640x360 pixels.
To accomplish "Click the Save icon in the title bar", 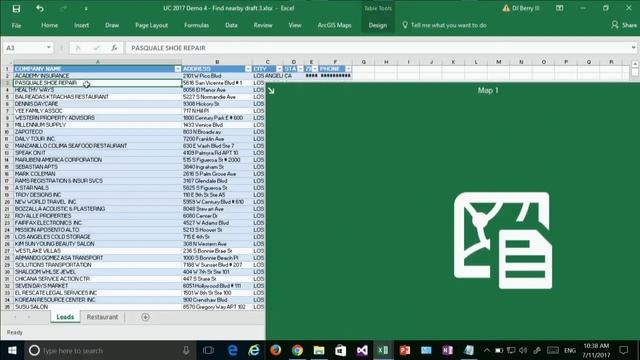I will click(16, 9).
